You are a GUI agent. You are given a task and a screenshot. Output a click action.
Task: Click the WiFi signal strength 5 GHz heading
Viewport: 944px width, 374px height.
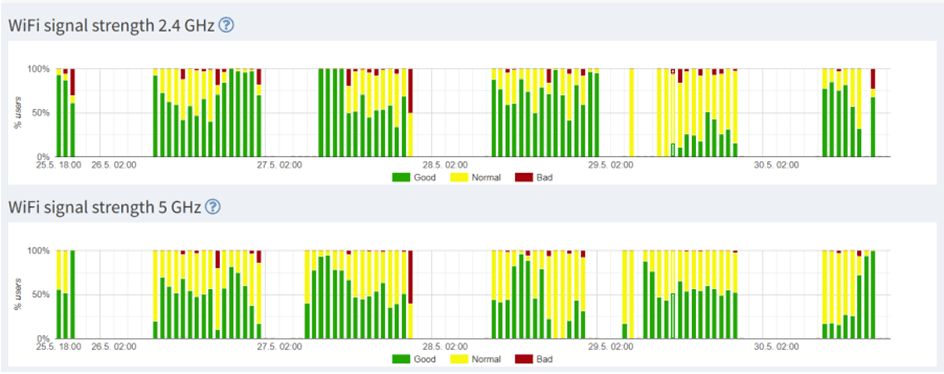pyautogui.click(x=105, y=208)
